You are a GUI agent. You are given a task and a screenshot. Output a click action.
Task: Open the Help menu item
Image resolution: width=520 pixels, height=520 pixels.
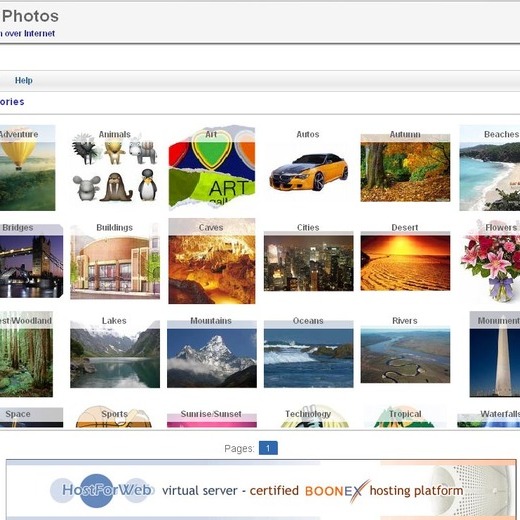tap(24, 80)
